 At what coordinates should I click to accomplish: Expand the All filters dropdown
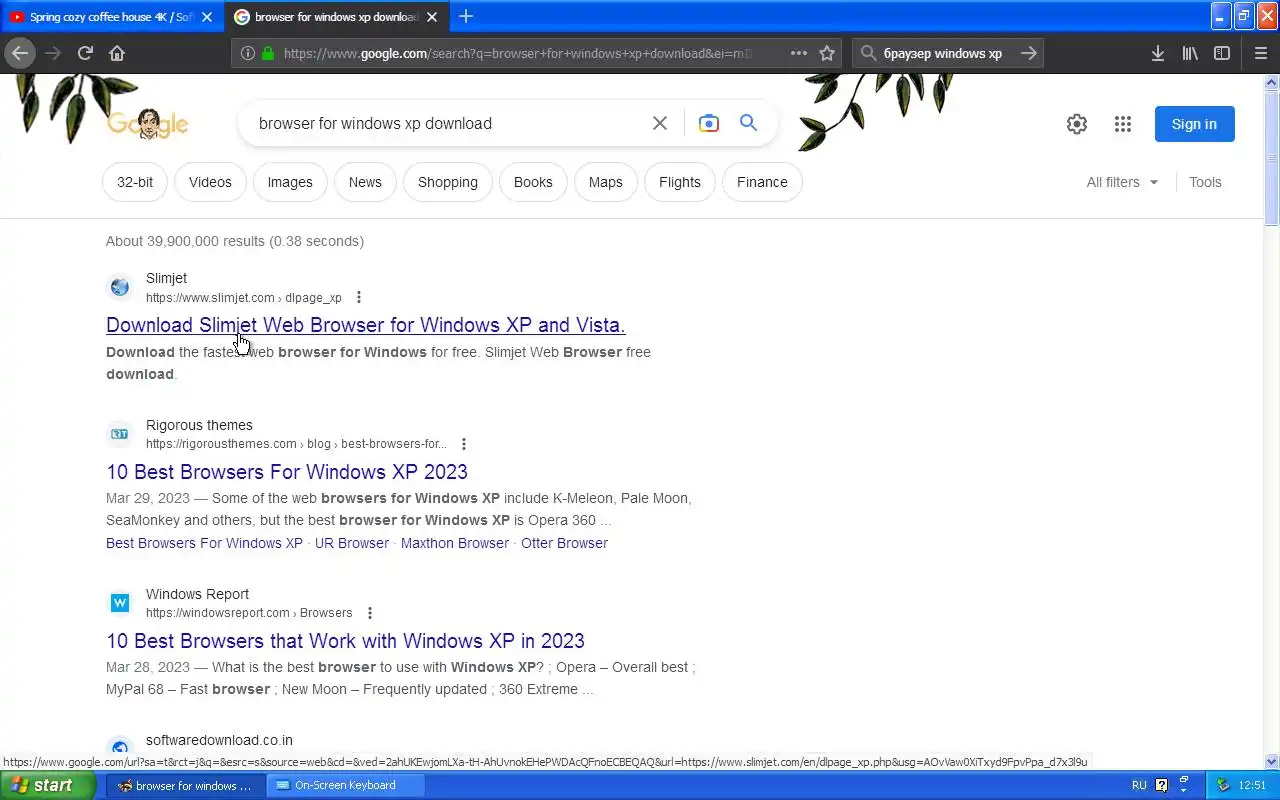(x=1123, y=182)
